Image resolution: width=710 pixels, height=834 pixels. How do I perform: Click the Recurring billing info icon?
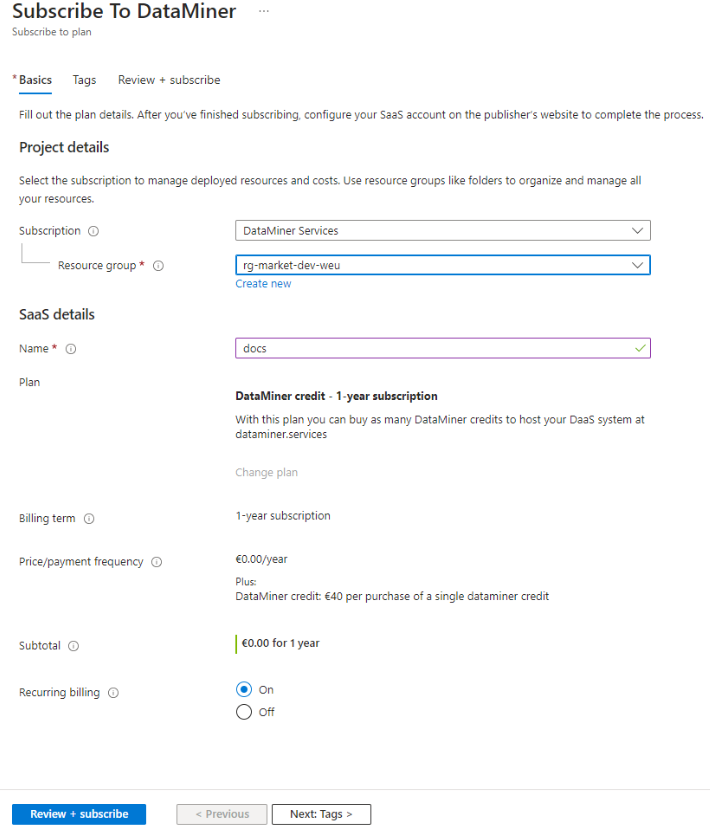[x=113, y=693]
